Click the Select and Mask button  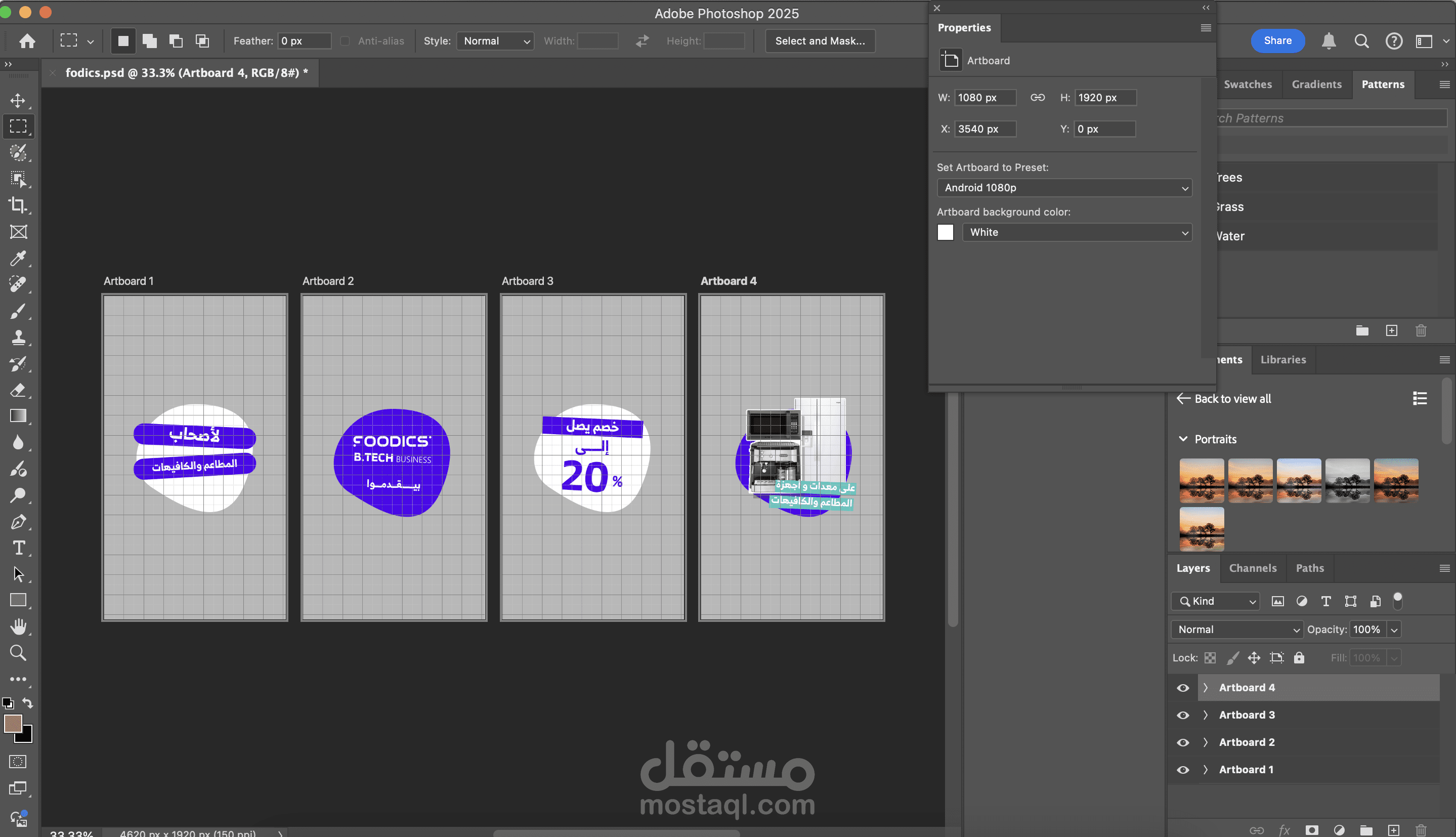[820, 41]
